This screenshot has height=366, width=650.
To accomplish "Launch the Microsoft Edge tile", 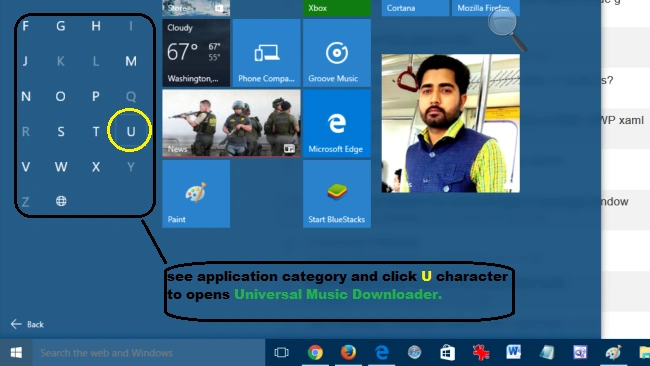I will point(337,123).
